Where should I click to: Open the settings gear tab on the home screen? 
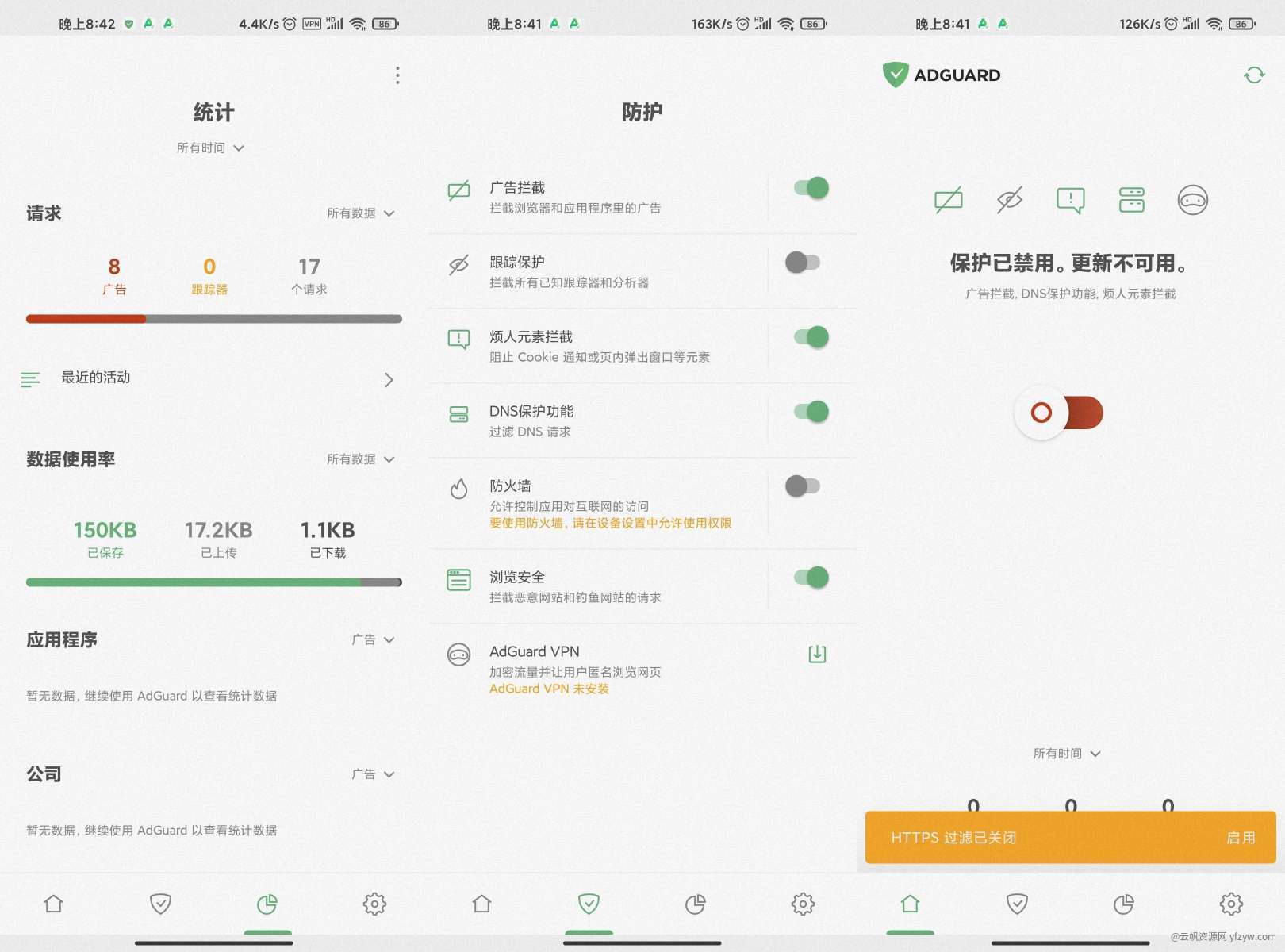(x=1231, y=904)
